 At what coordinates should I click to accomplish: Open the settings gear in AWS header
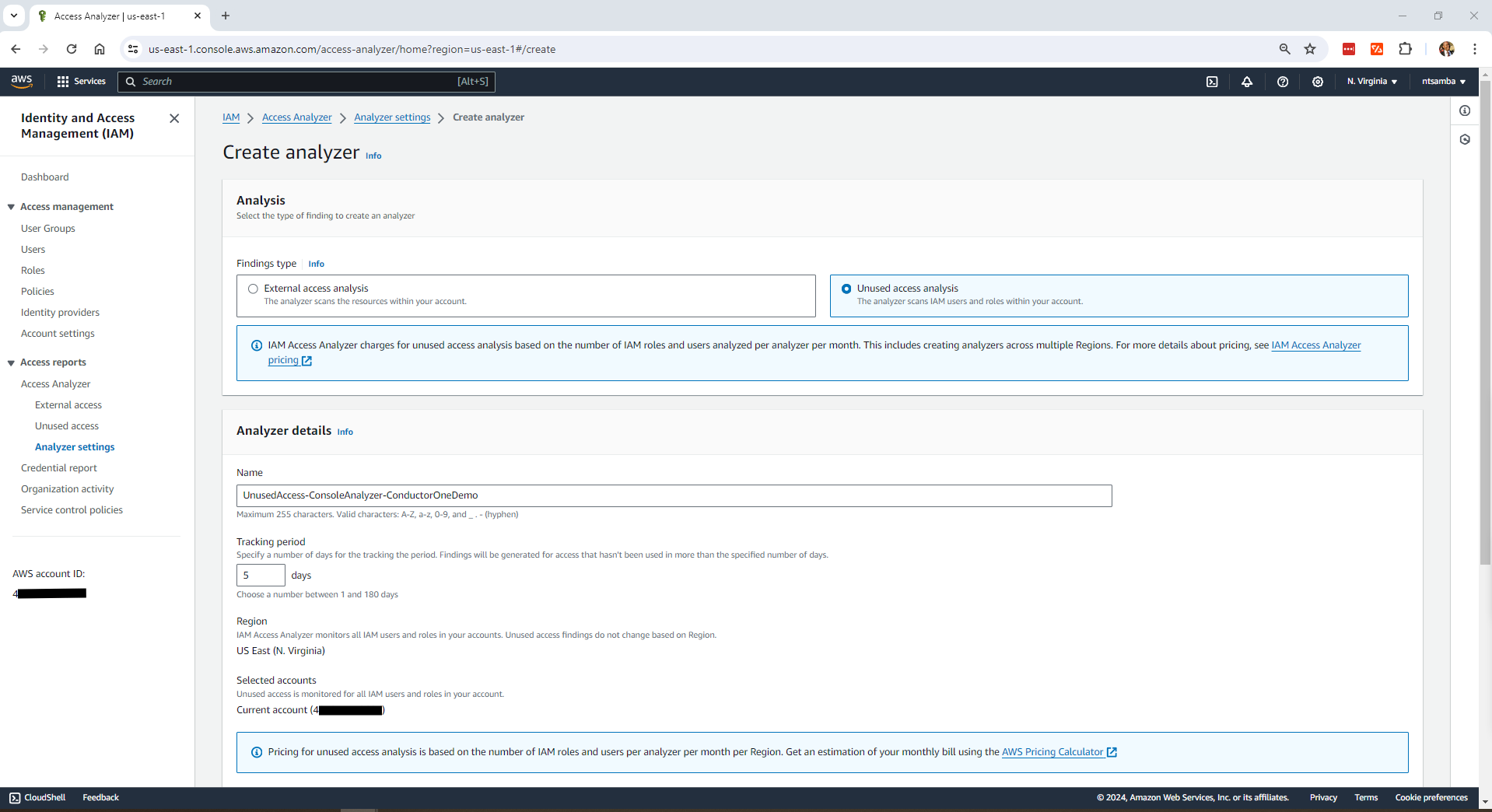click(x=1318, y=82)
